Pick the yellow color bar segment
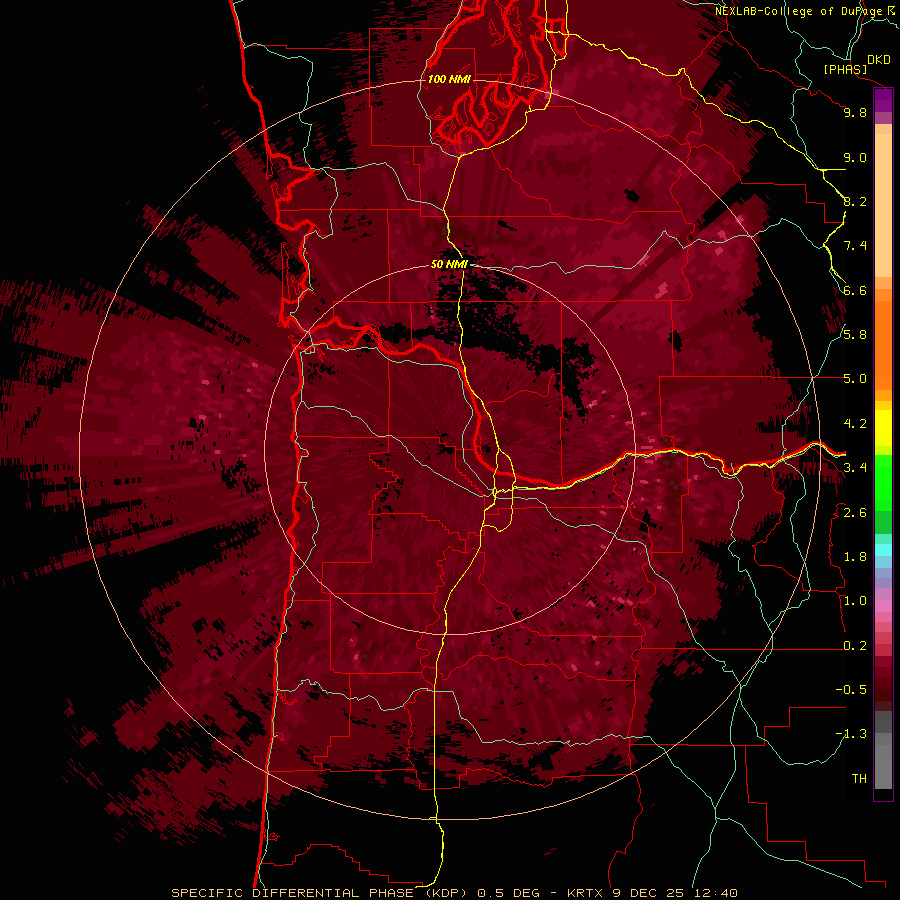This screenshot has width=900, height=900. pos(883,428)
